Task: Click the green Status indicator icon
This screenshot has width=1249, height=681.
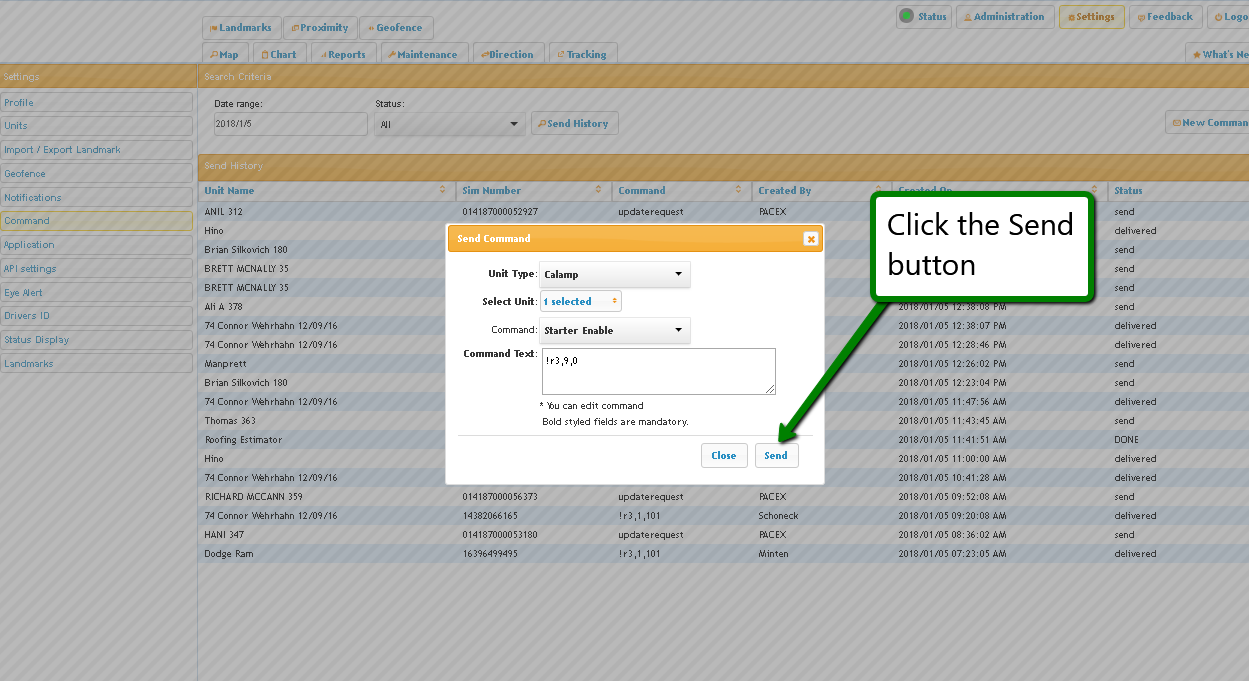Action: pyautogui.click(x=907, y=16)
